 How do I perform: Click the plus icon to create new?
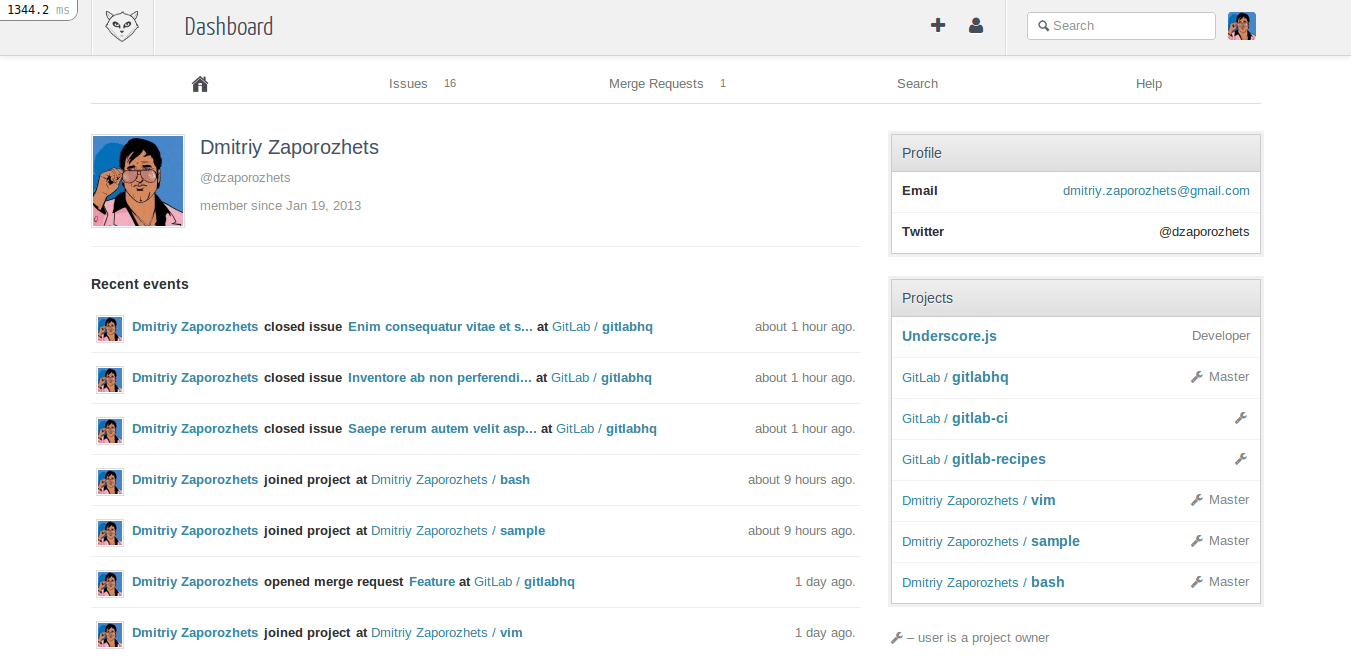coord(938,26)
